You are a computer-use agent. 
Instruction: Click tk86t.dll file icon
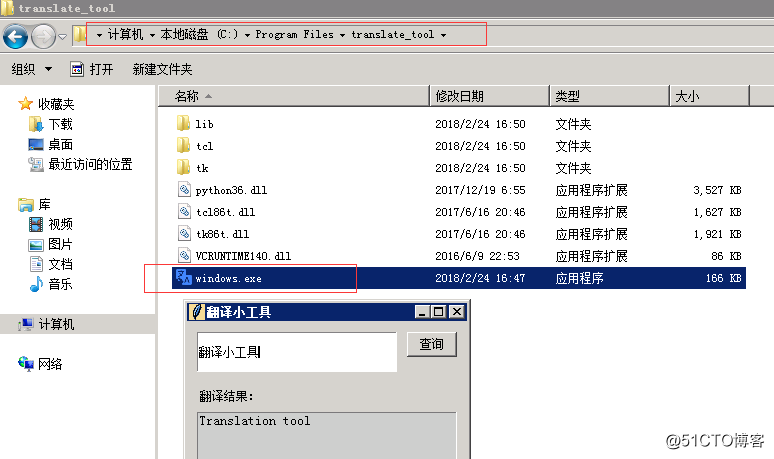tap(184, 233)
